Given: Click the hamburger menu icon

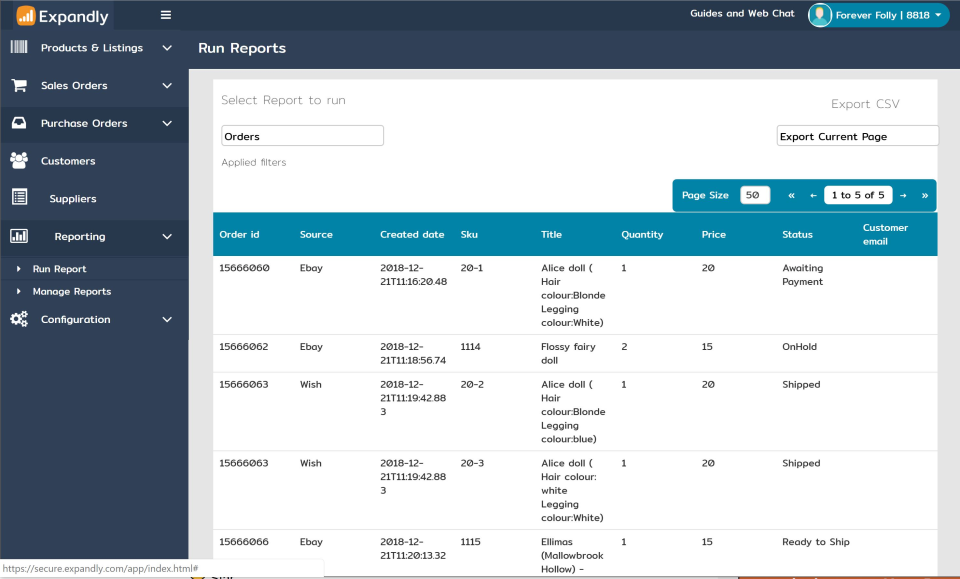Looking at the screenshot, I should pyautogui.click(x=165, y=15).
